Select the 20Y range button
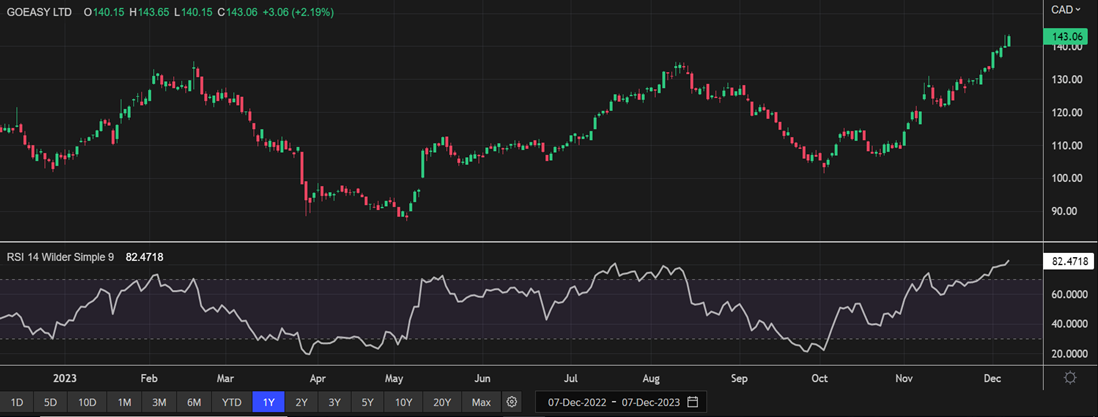The height and width of the screenshot is (417, 1098). coord(442,402)
